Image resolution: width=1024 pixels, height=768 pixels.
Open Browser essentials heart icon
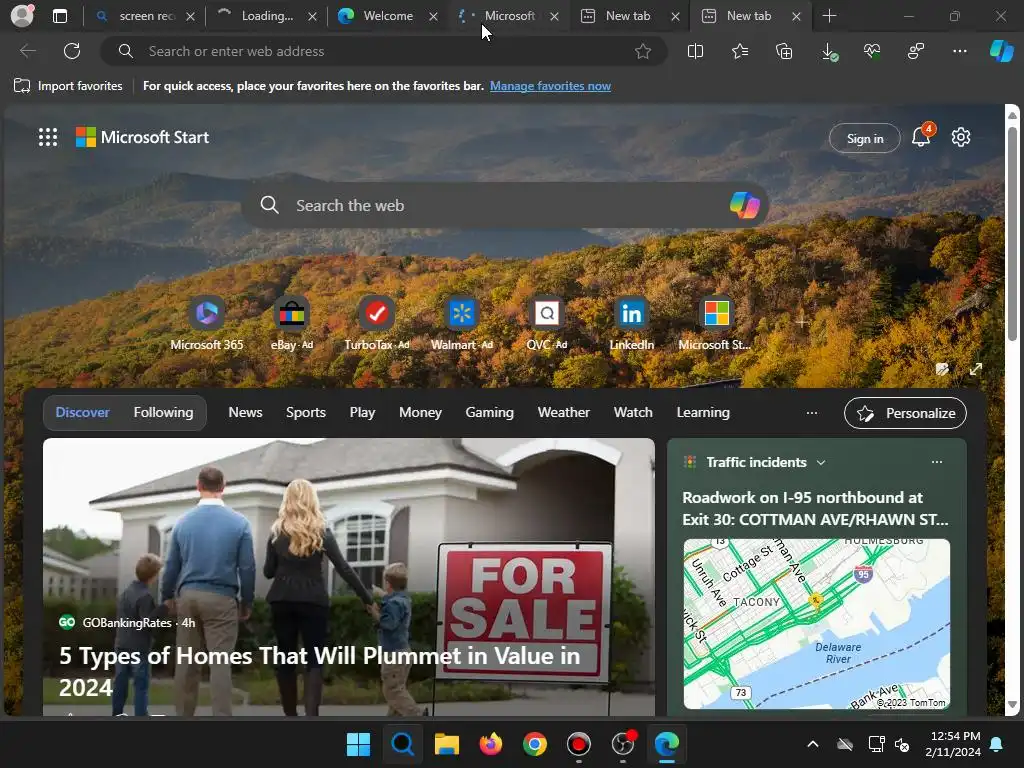872,51
